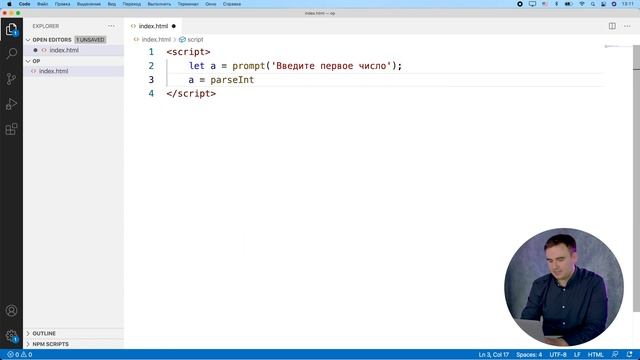Open the Apple menu
This screenshot has width=640, height=360.
click(9, 4)
